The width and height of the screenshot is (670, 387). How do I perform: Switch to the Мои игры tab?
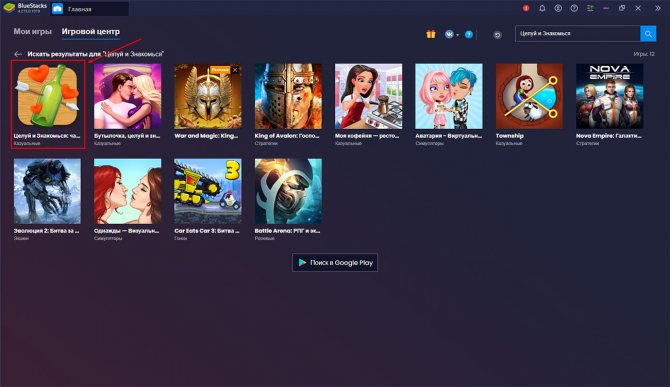tap(32, 32)
